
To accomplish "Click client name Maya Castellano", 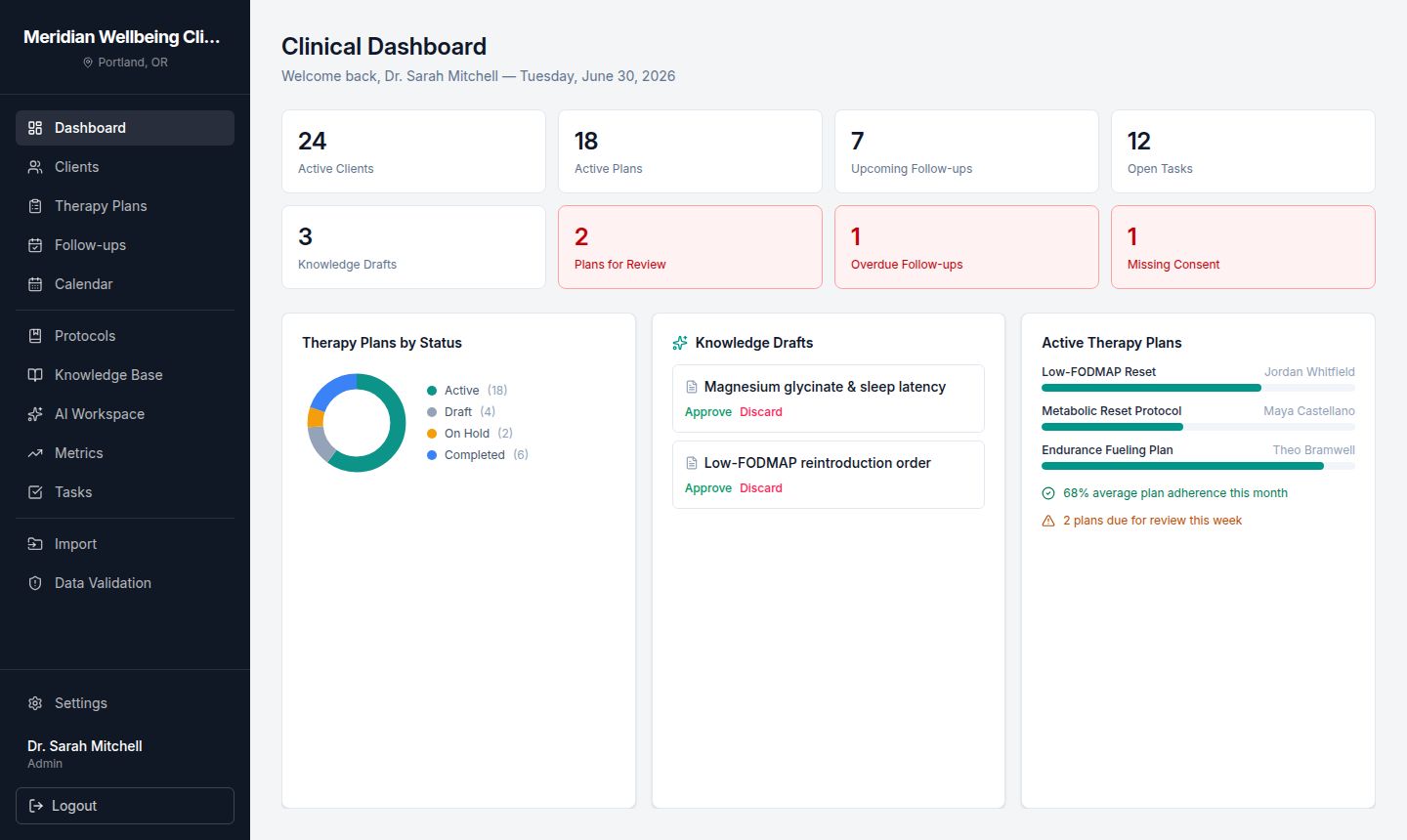I will pos(1309,411).
